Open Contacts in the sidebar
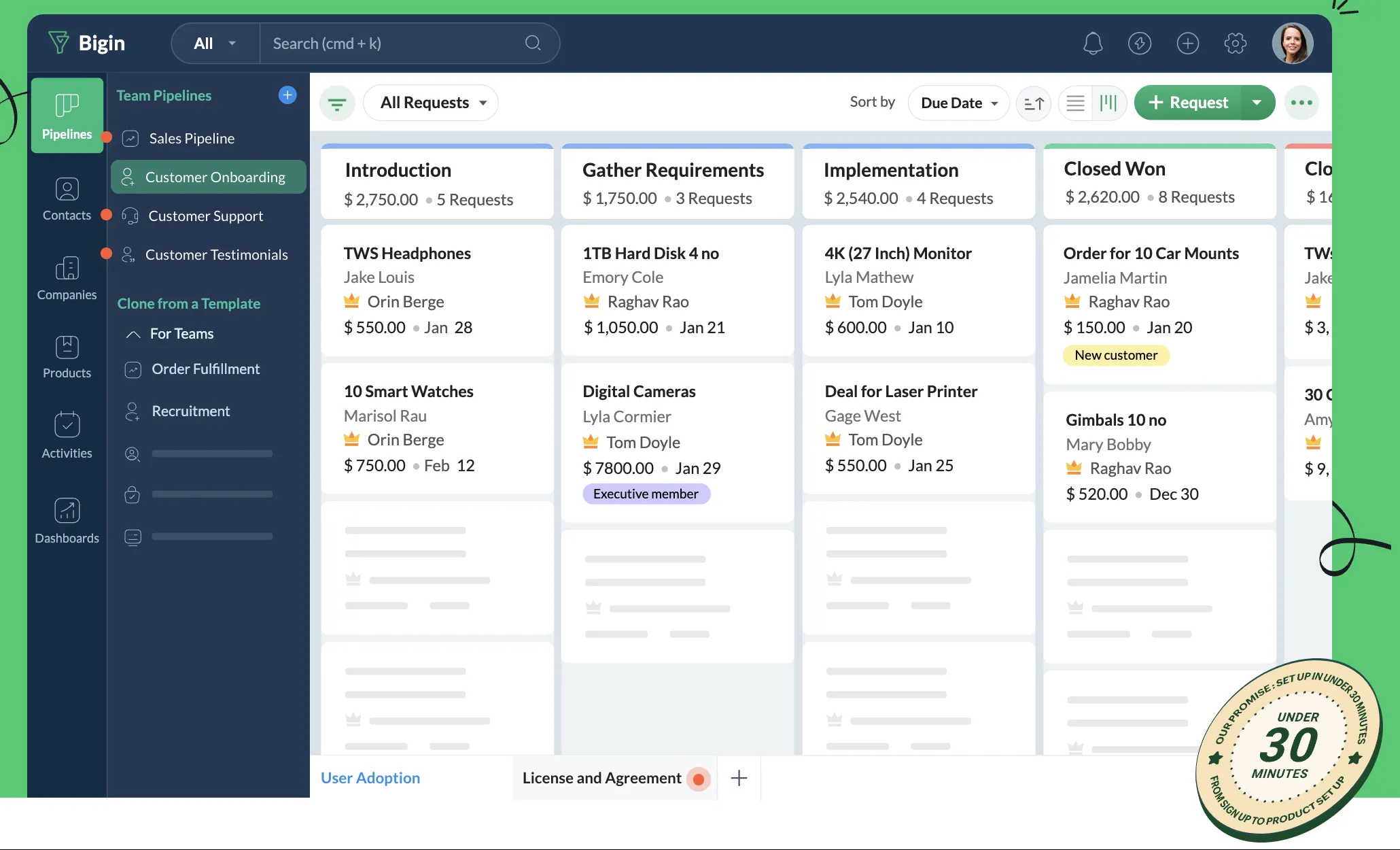 (x=67, y=199)
